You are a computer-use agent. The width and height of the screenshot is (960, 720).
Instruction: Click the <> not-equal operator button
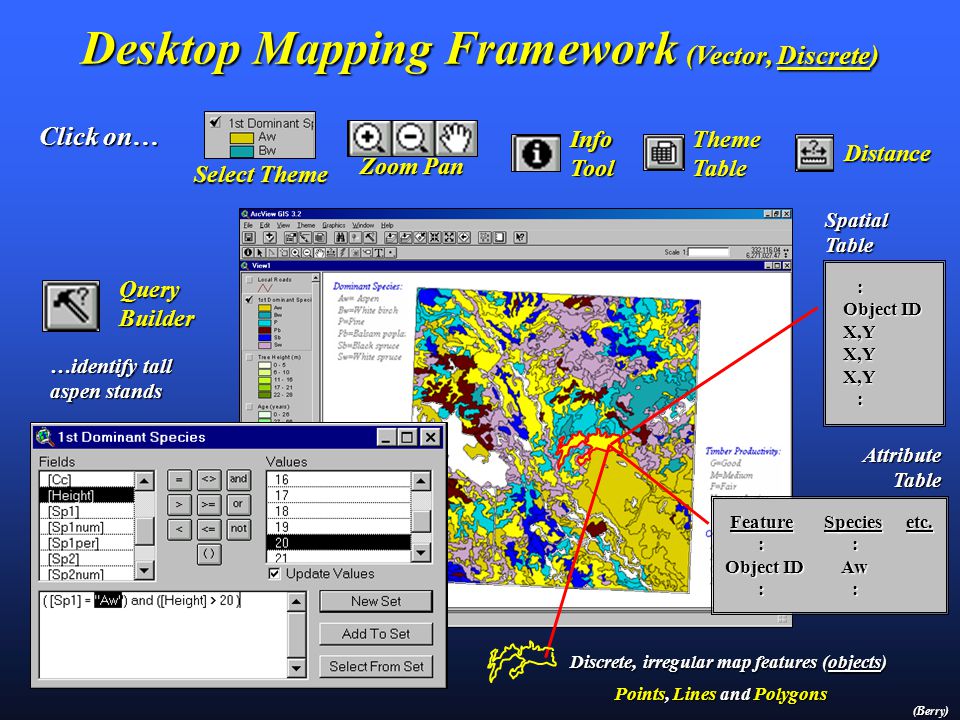click(209, 479)
